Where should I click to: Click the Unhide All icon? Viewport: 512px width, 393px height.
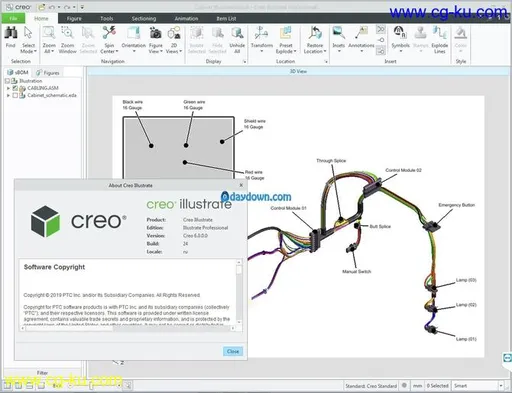(237, 33)
